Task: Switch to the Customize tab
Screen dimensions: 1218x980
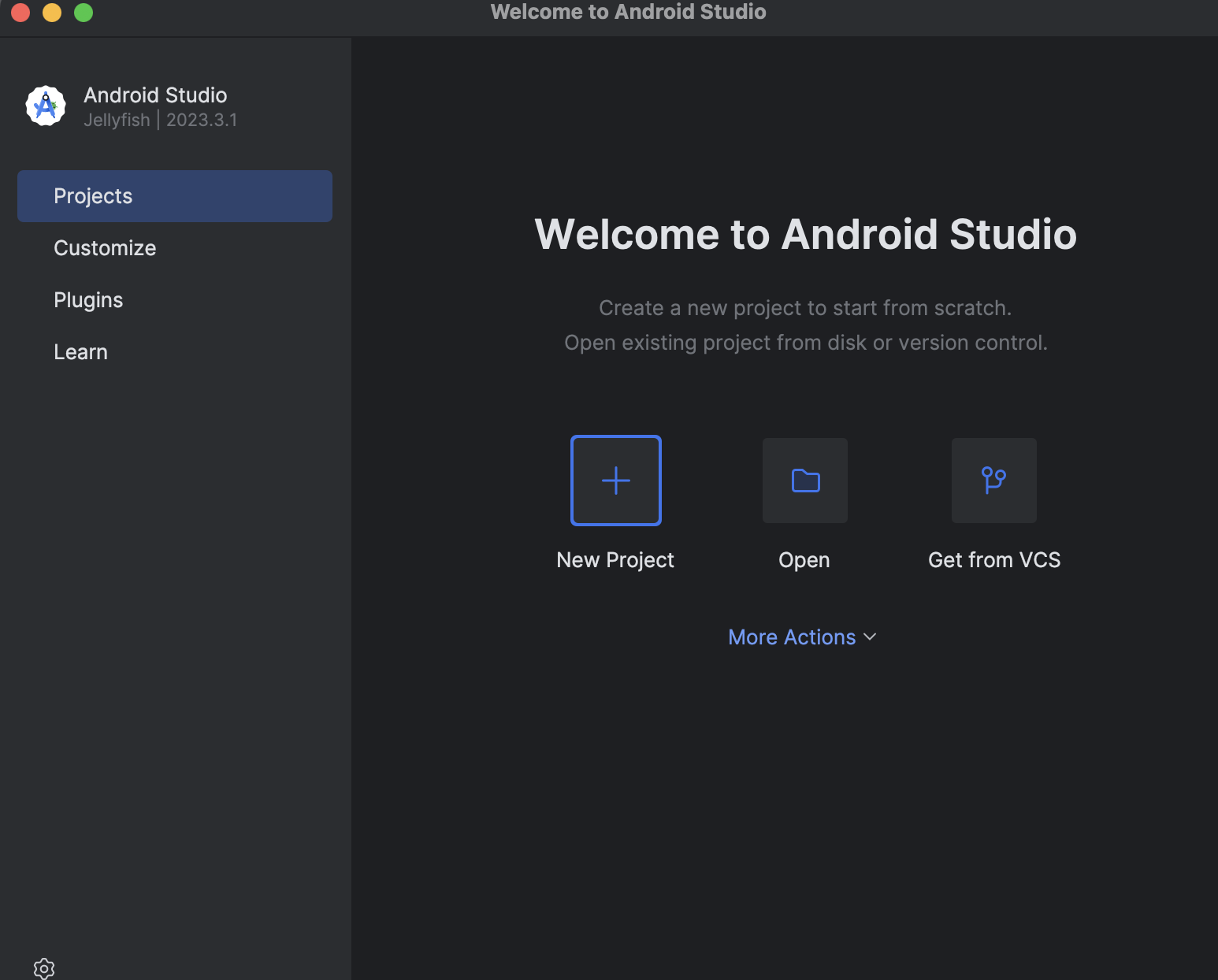Action: pos(175,248)
